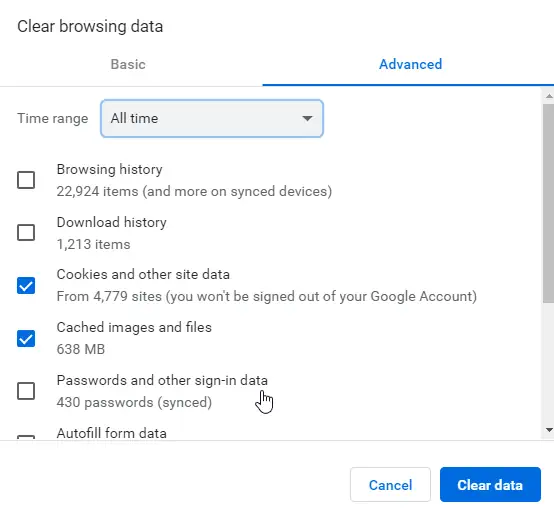554x517 pixels.
Task: Click the Download history label text
Action: [x=112, y=222]
